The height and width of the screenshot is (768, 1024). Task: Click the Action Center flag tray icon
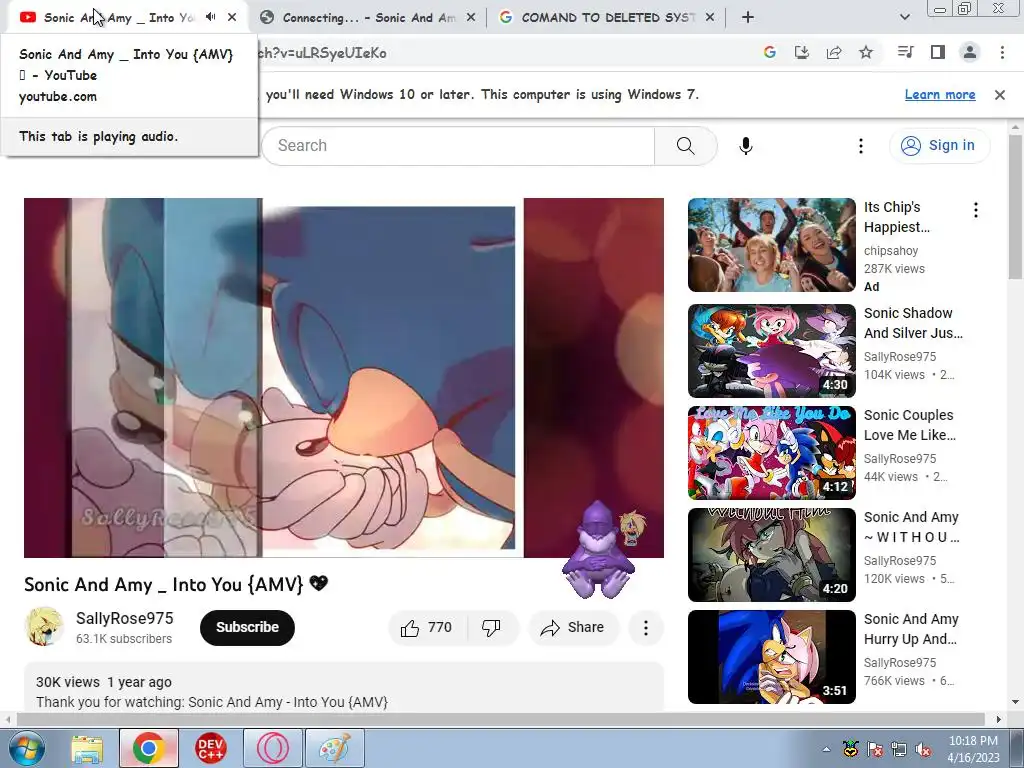pyautogui.click(x=874, y=750)
